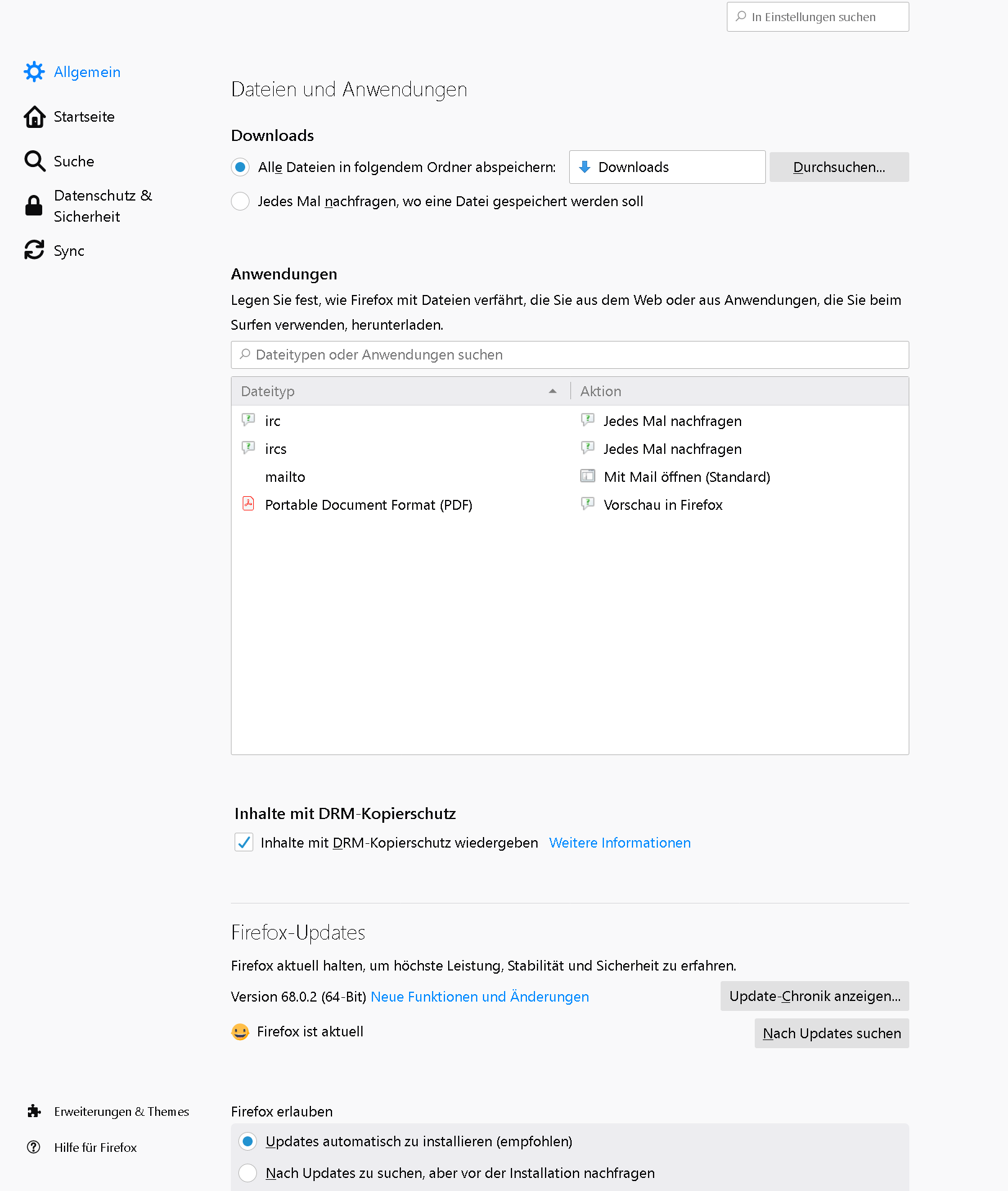Click the Datenschutz & Sicherheit lock icon
This screenshot has height=1191, width=1008.
click(x=34, y=206)
